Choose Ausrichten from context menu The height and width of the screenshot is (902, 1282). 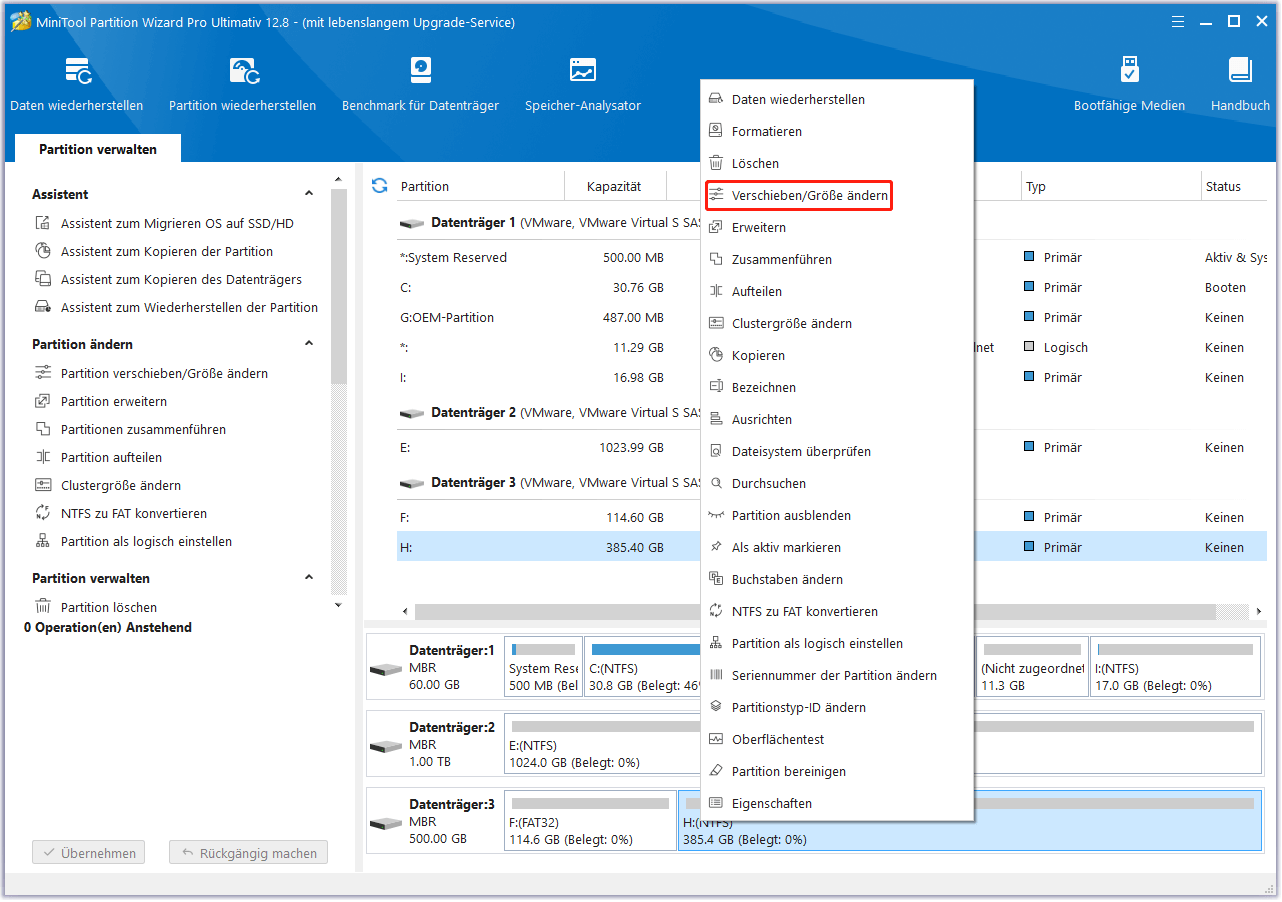point(837,420)
